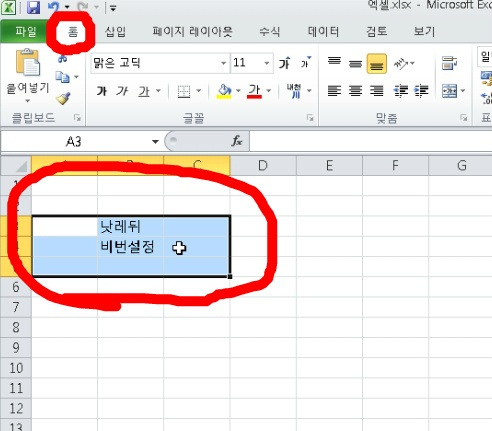The width and height of the screenshot is (492, 431).
Task: Open the 클립보드 dialog launcher
Action: pos(78,117)
